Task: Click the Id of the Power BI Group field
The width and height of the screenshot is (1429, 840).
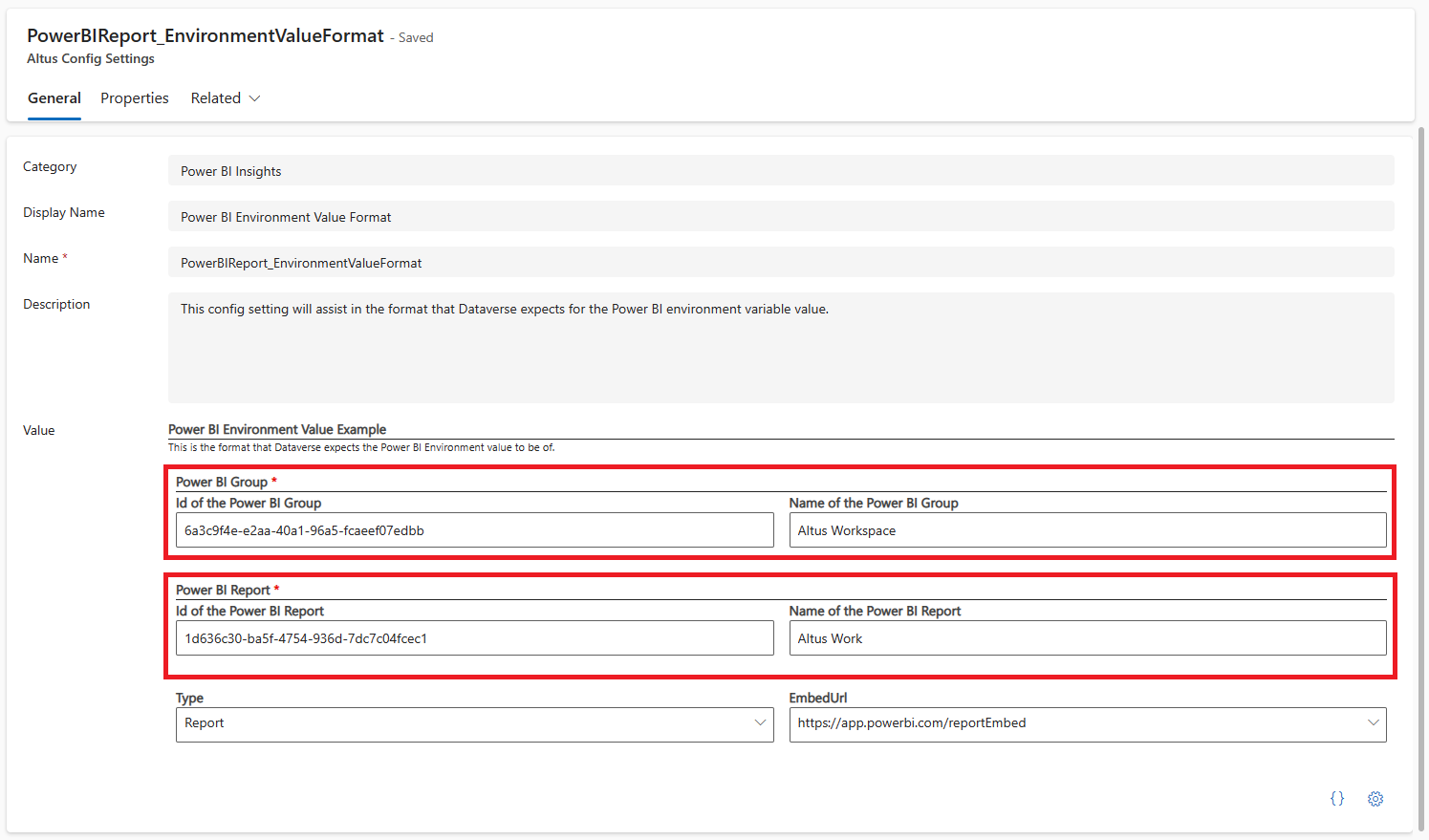Action: (475, 530)
